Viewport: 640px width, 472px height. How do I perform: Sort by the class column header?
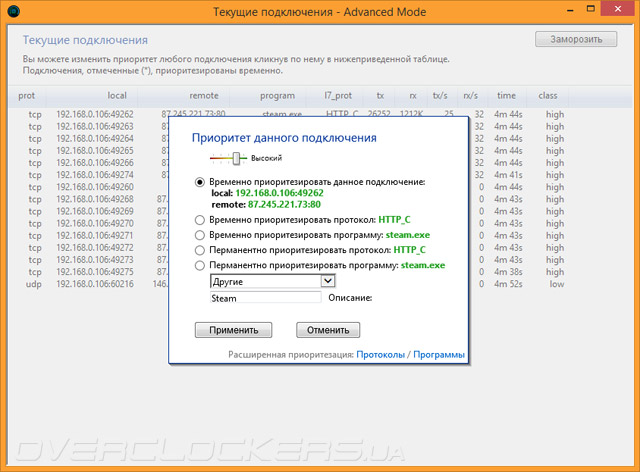click(548, 96)
